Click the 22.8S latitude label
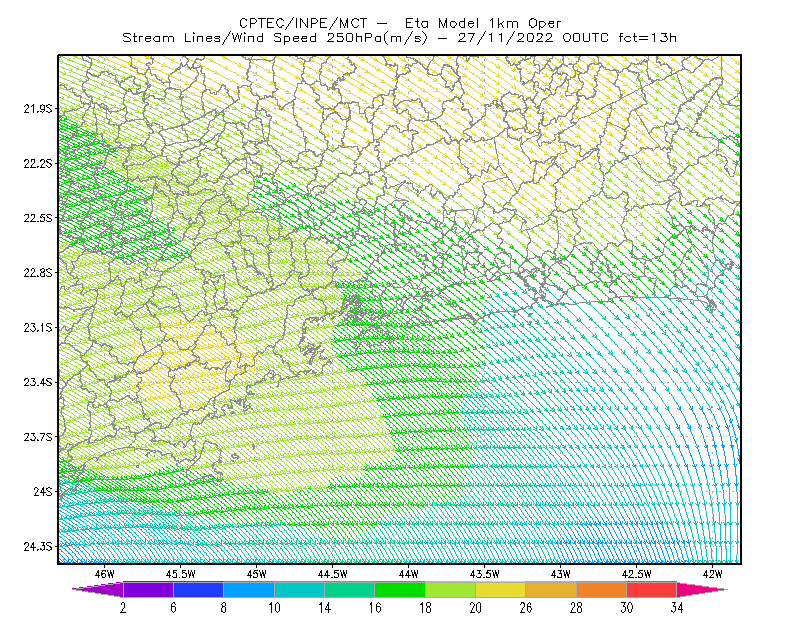 (x=37, y=273)
